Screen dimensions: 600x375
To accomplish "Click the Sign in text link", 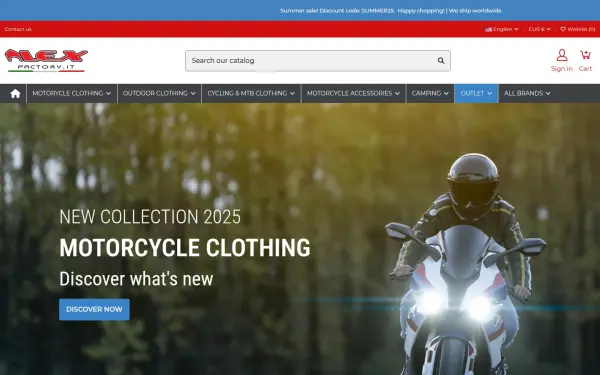I will pyautogui.click(x=562, y=68).
